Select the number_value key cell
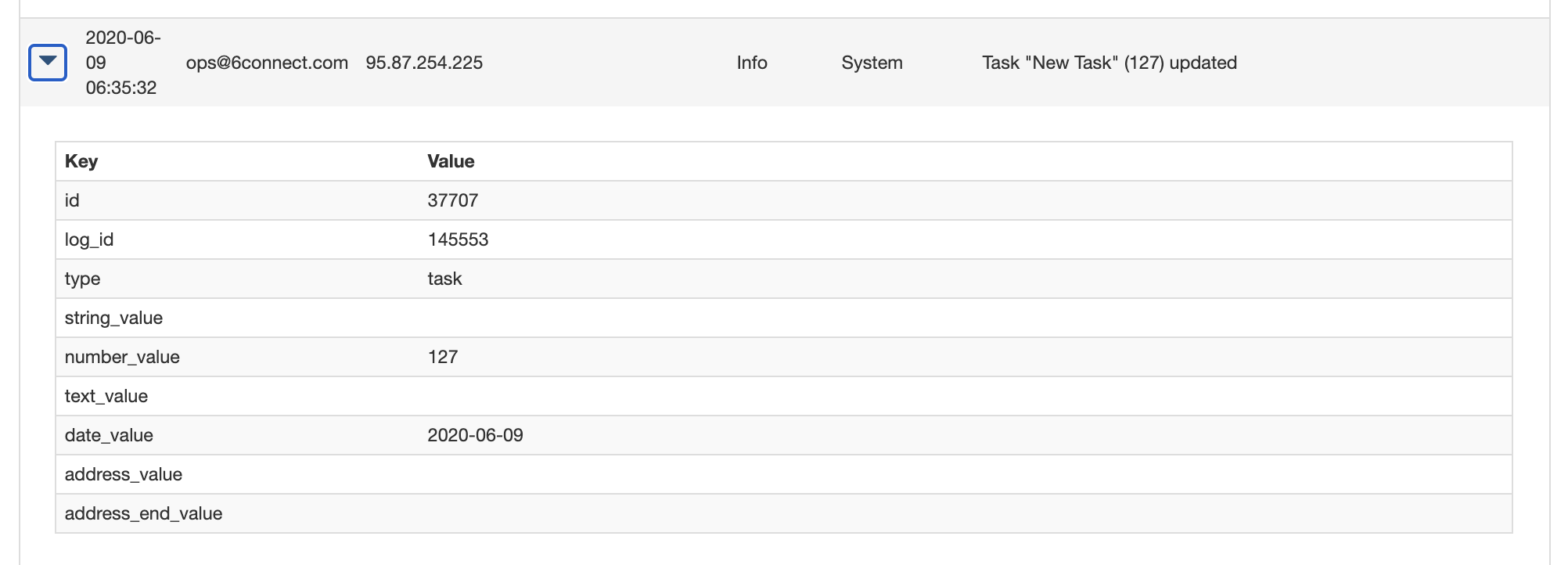 click(122, 357)
